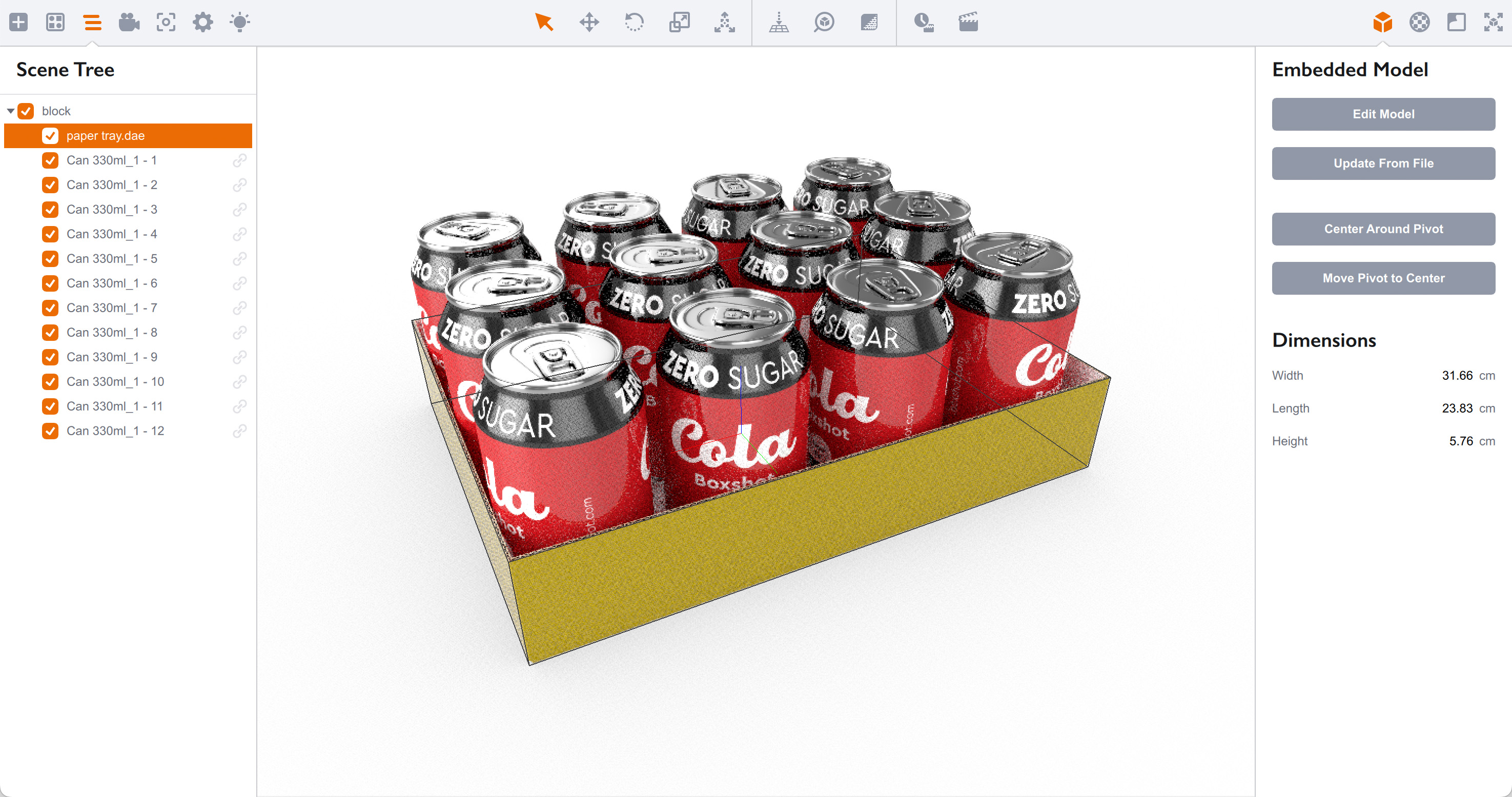
Task: Uncheck visibility of Can 330ml_1 - 5
Action: [50, 258]
